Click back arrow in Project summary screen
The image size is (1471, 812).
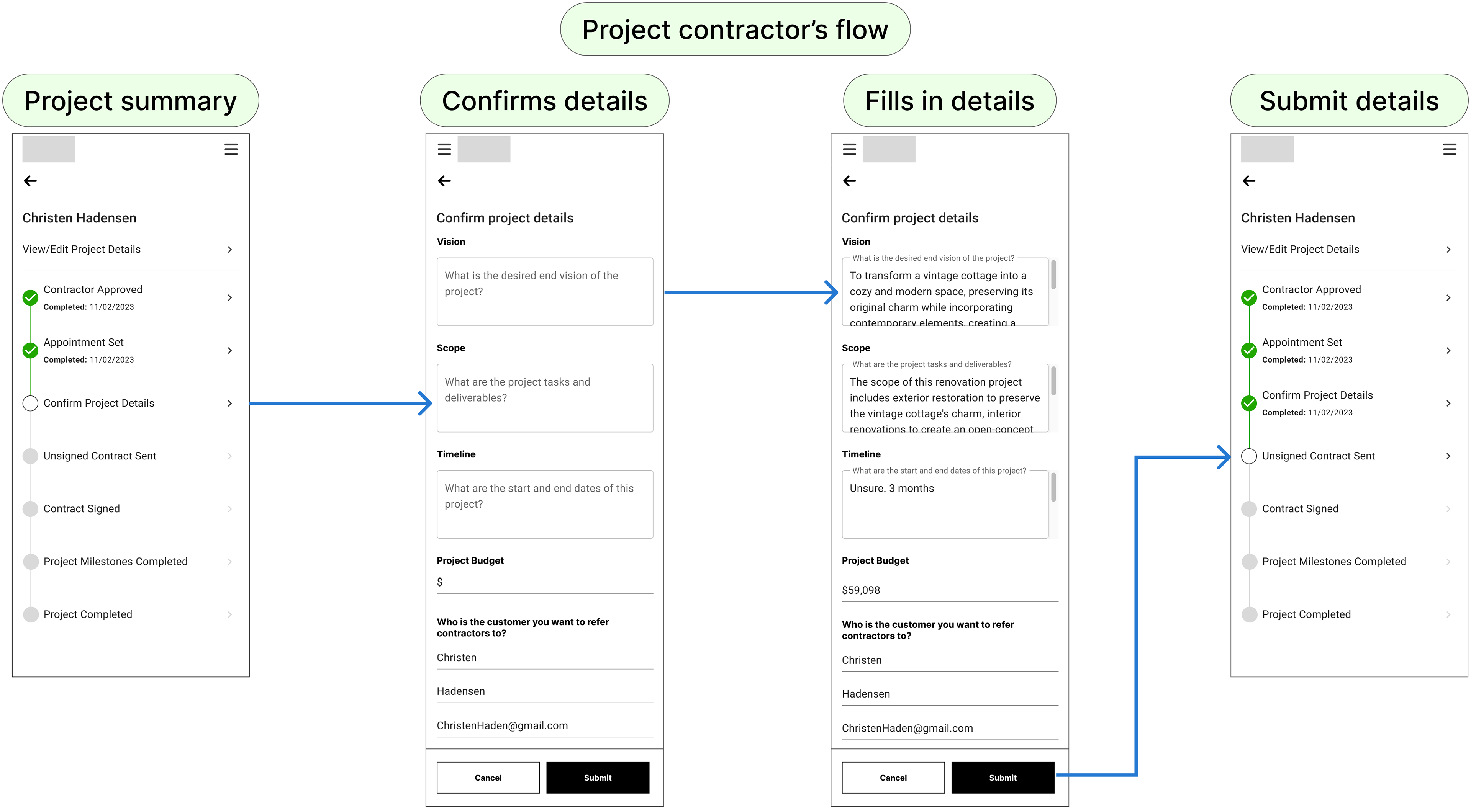(x=30, y=181)
